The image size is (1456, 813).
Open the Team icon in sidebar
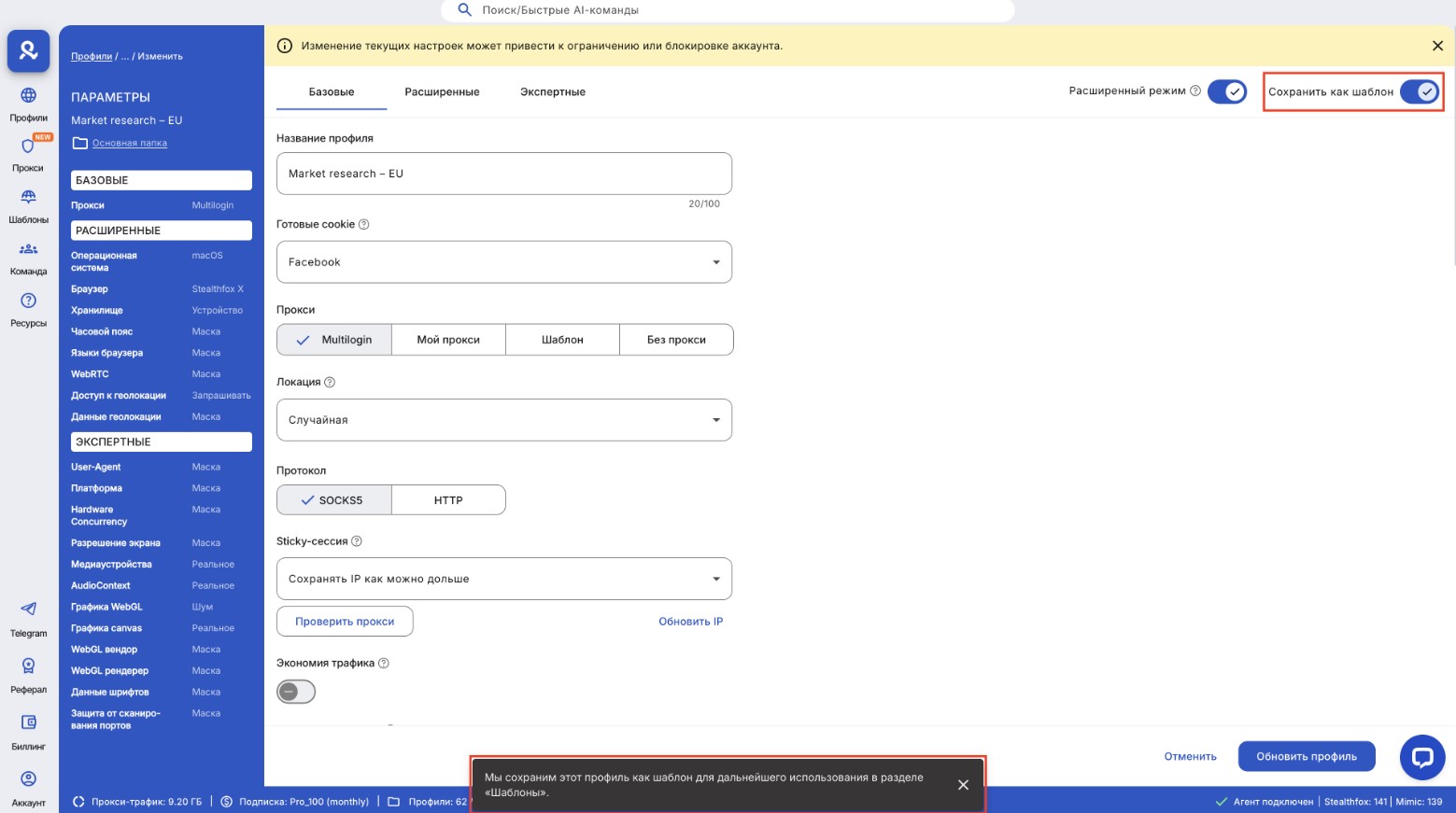click(28, 249)
